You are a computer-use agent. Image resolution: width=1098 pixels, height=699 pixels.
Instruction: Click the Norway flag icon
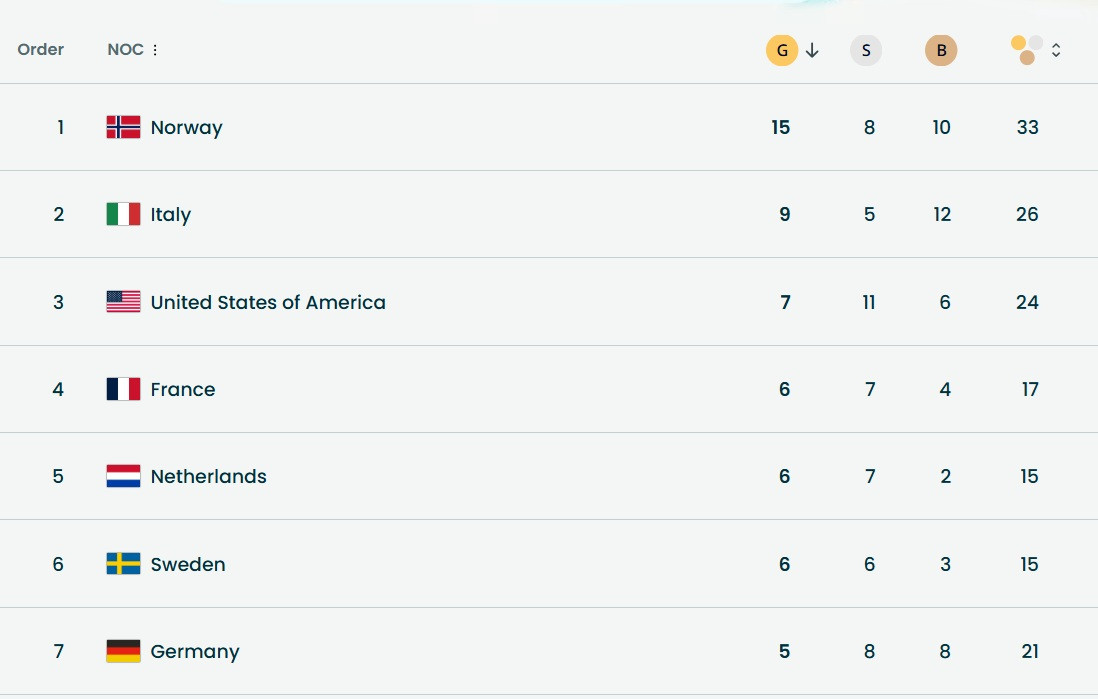tap(123, 127)
